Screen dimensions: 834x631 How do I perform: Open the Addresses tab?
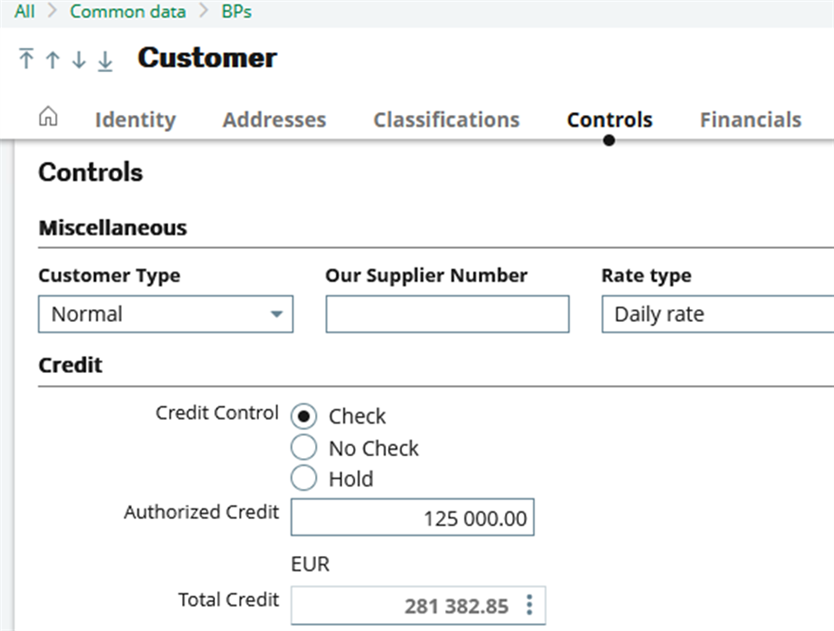coord(274,120)
